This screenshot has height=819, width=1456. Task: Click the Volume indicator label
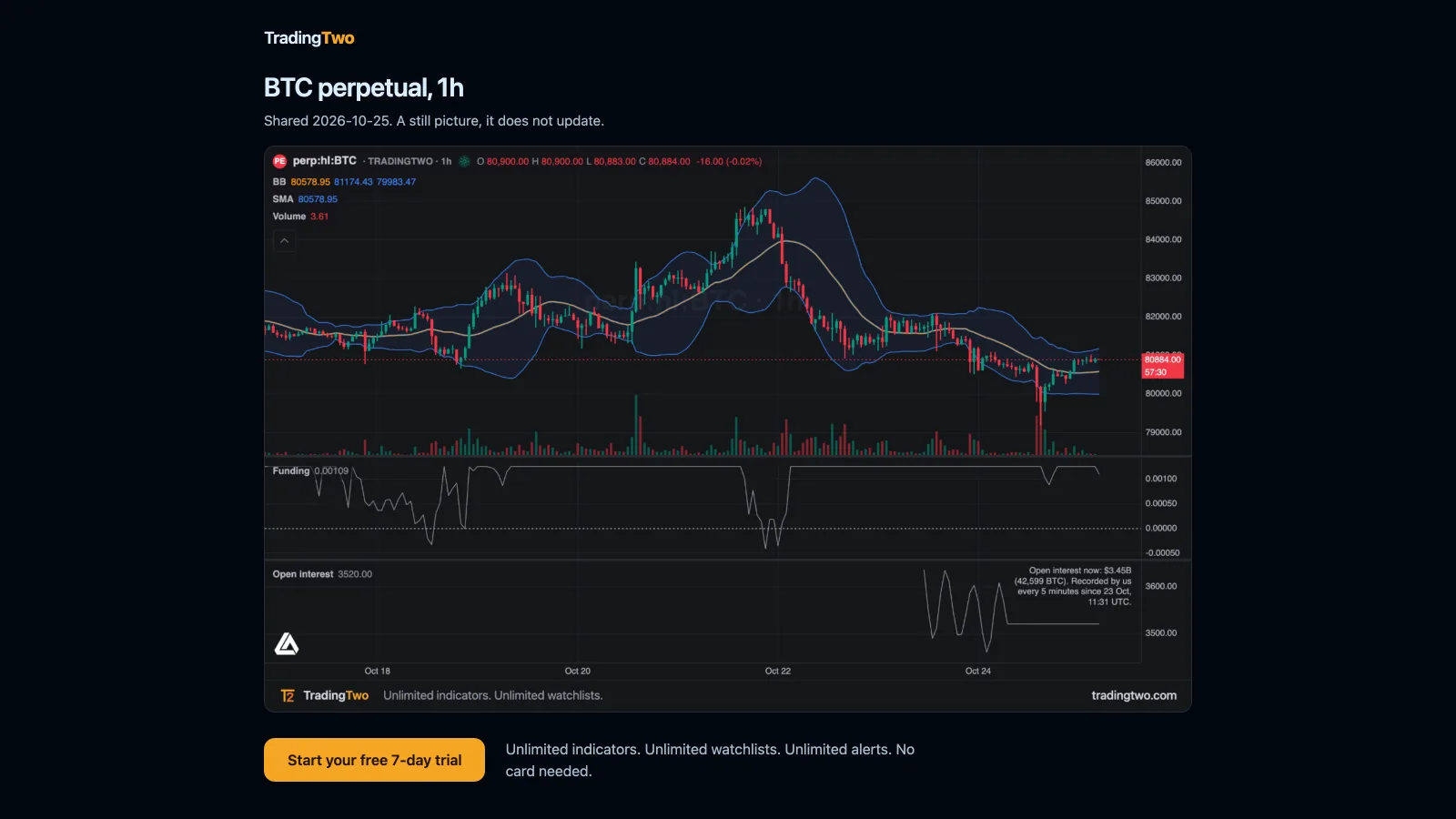tap(288, 217)
